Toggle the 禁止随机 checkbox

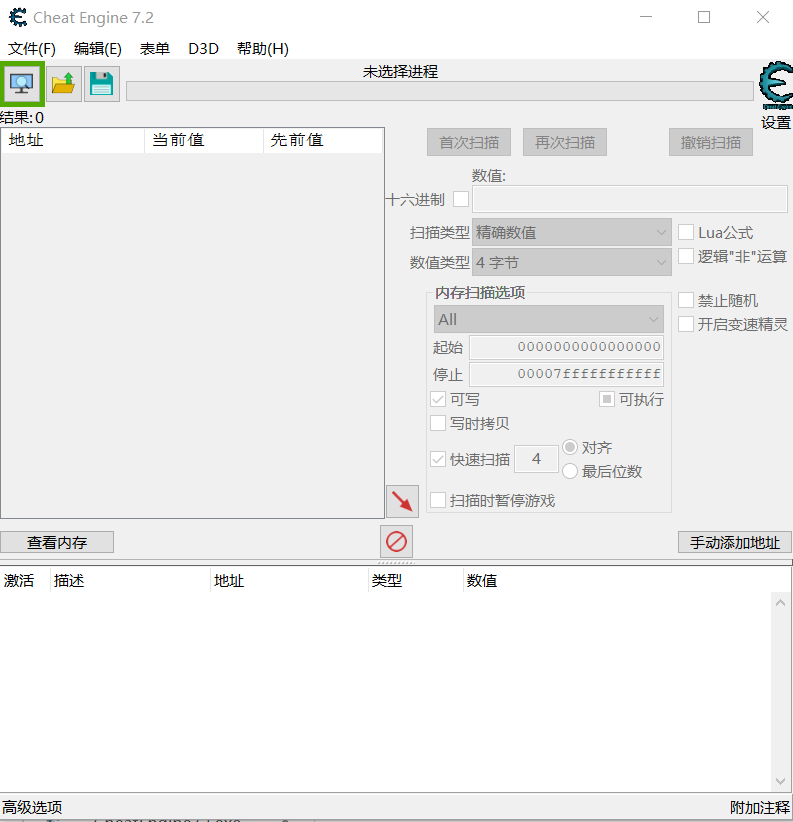[686, 300]
